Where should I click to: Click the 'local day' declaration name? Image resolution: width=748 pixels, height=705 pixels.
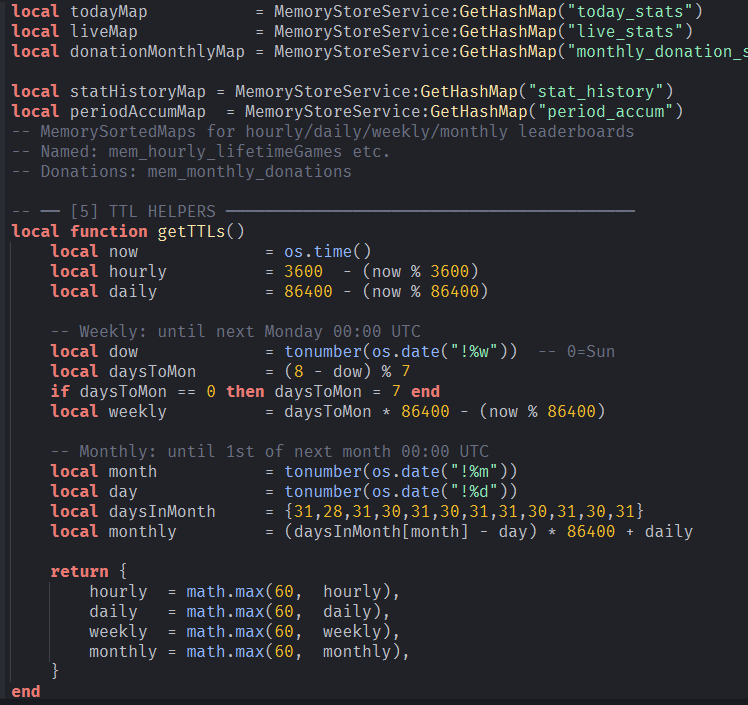(x=123, y=491)
